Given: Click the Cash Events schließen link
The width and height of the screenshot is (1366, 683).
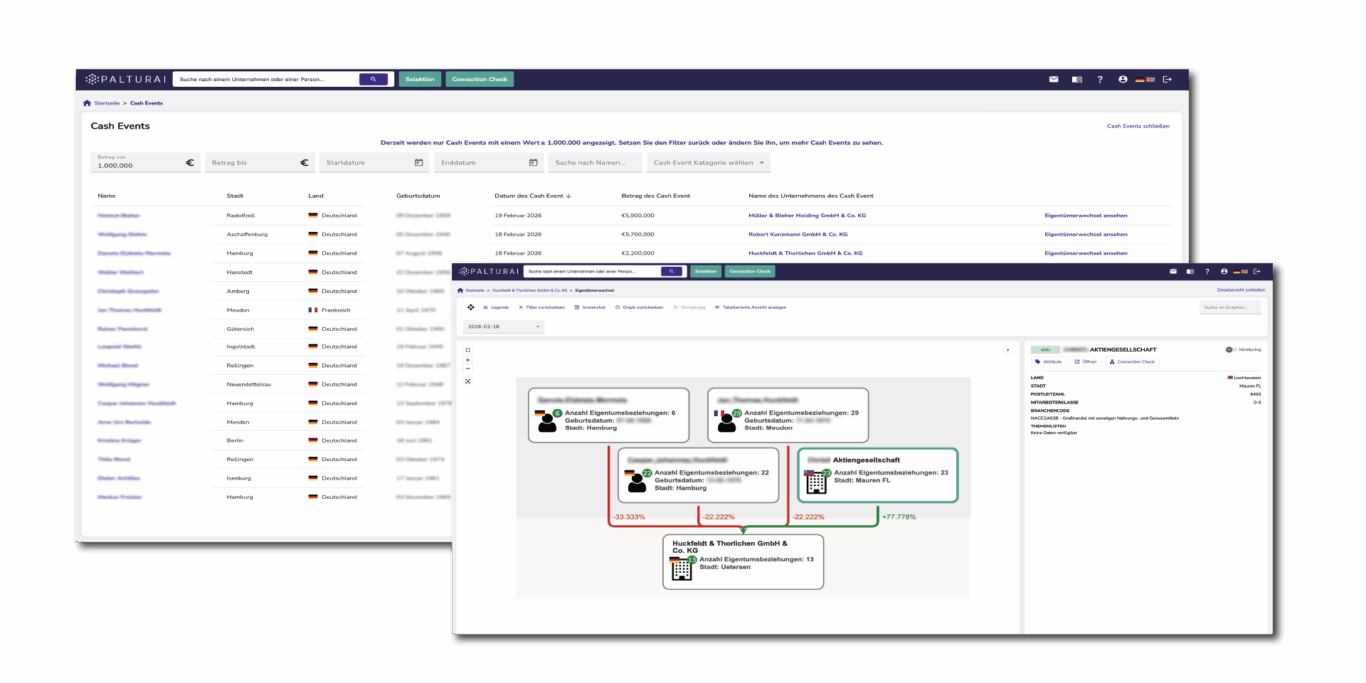Looking at the screenshot, I should coord(1137,126).
